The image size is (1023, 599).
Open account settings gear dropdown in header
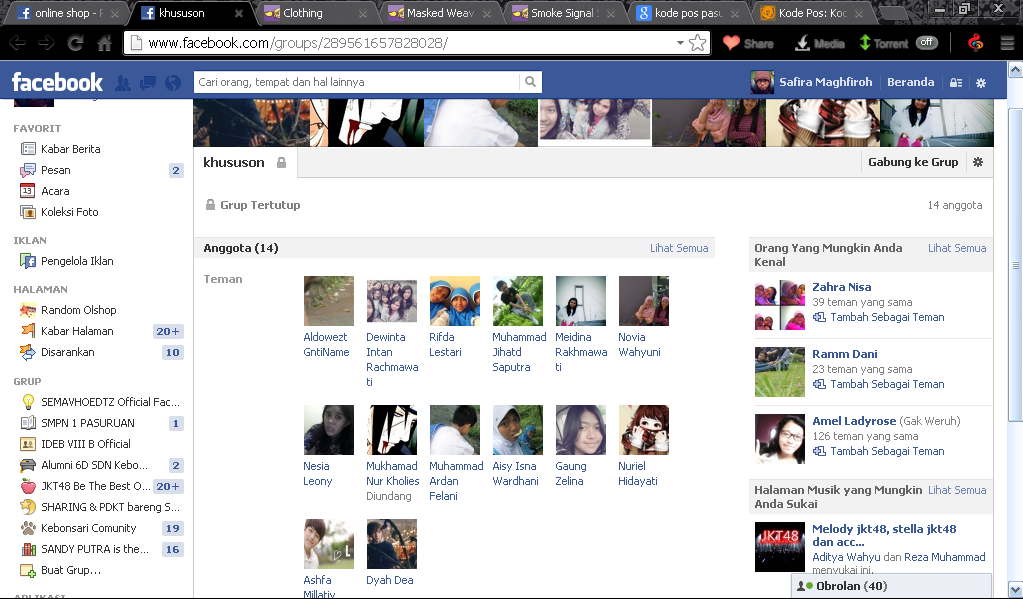981,83
